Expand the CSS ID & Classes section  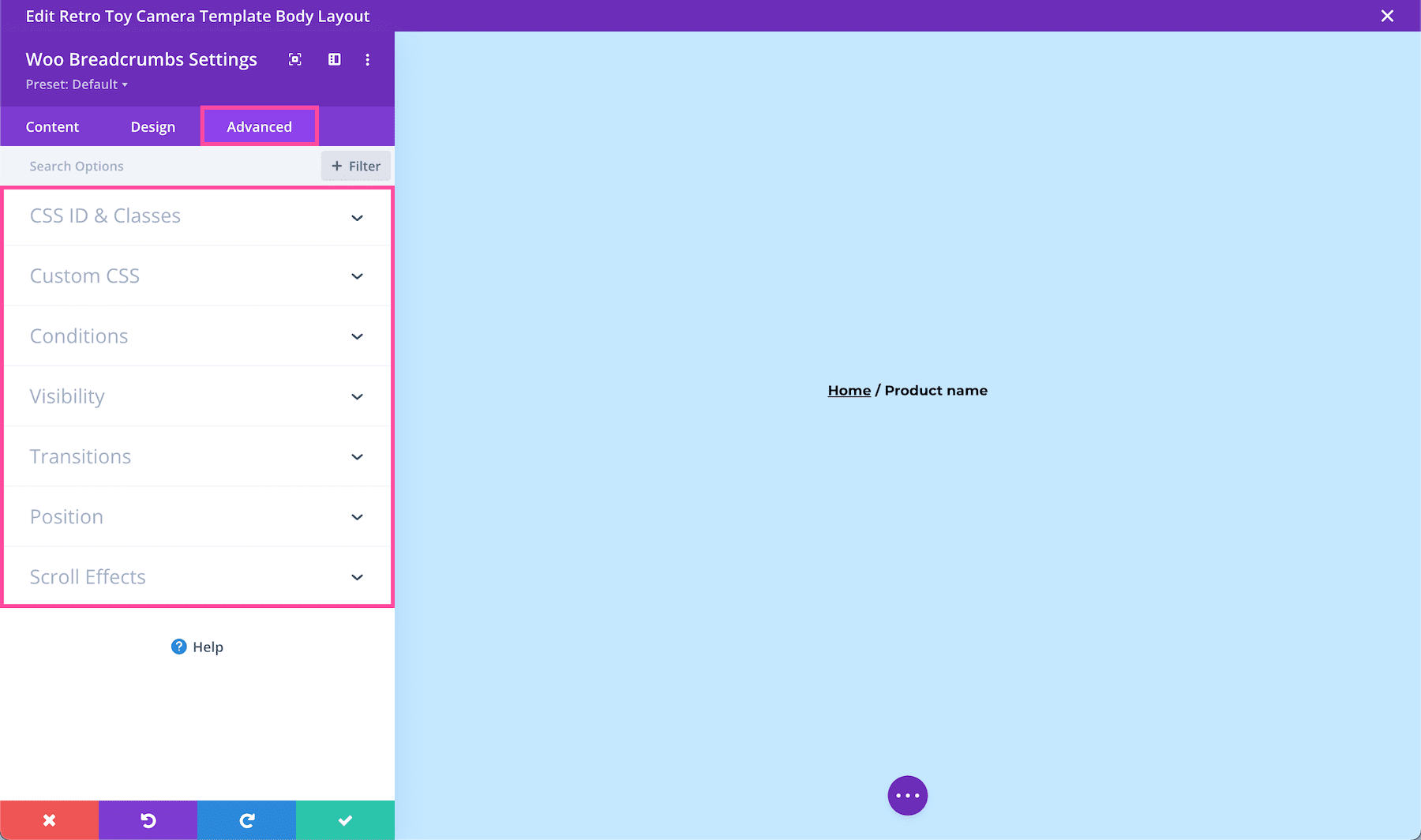(197, 216)
